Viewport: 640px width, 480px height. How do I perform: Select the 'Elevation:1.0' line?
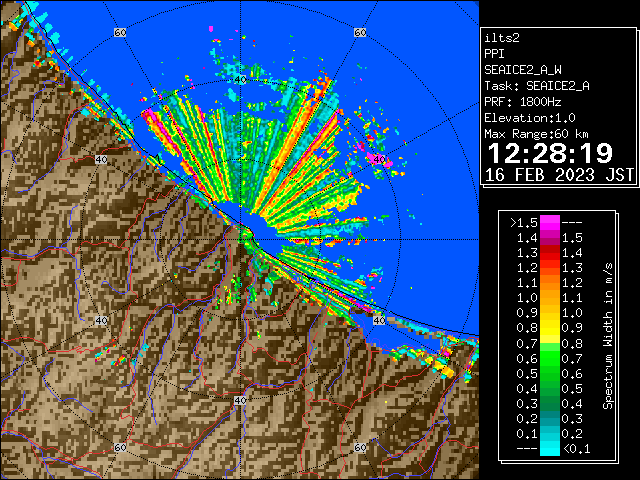[x=530, y=118]
